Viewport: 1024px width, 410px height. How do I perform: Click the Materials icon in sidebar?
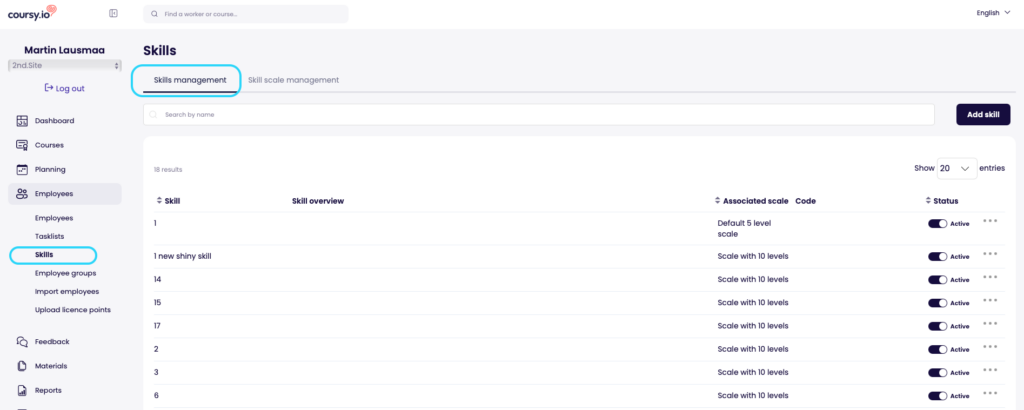22,366
